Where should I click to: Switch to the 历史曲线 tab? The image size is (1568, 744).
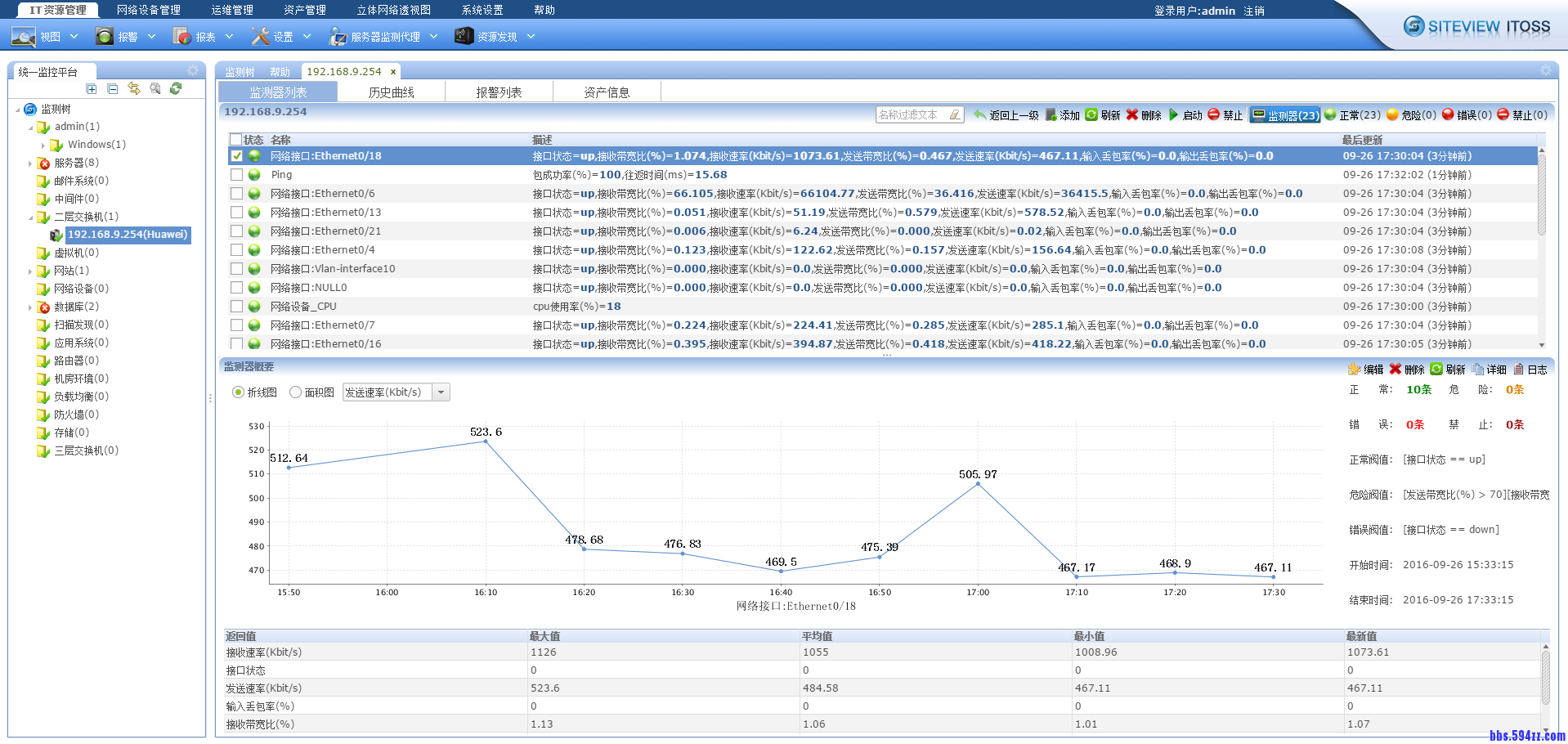pos(392,92)
